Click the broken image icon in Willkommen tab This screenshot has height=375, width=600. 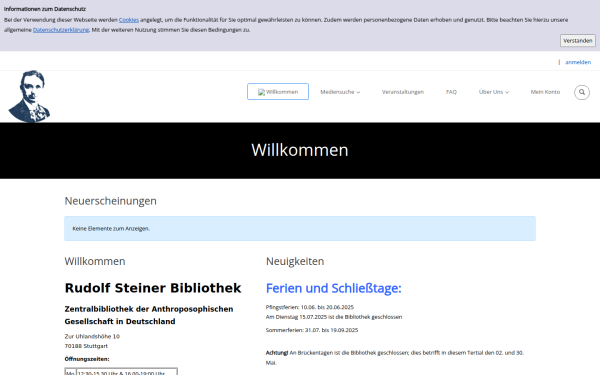(x=261, y=92)
